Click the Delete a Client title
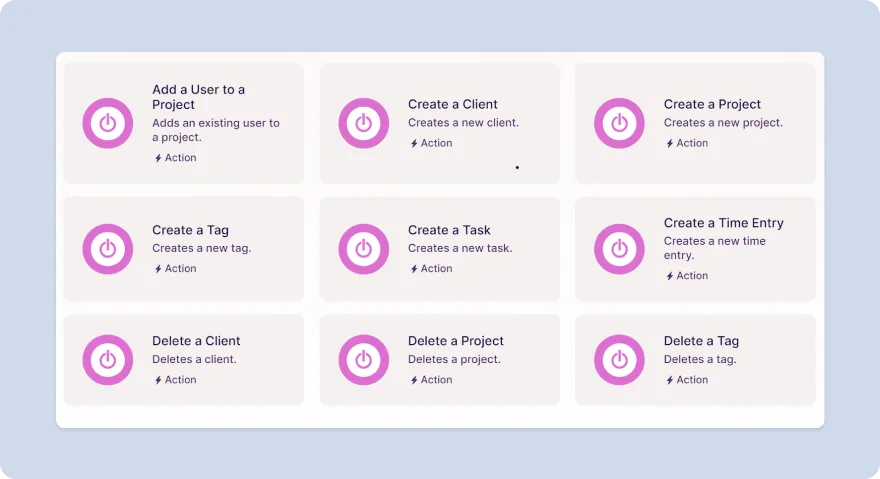The image size is (880, 479). point(196,341)
